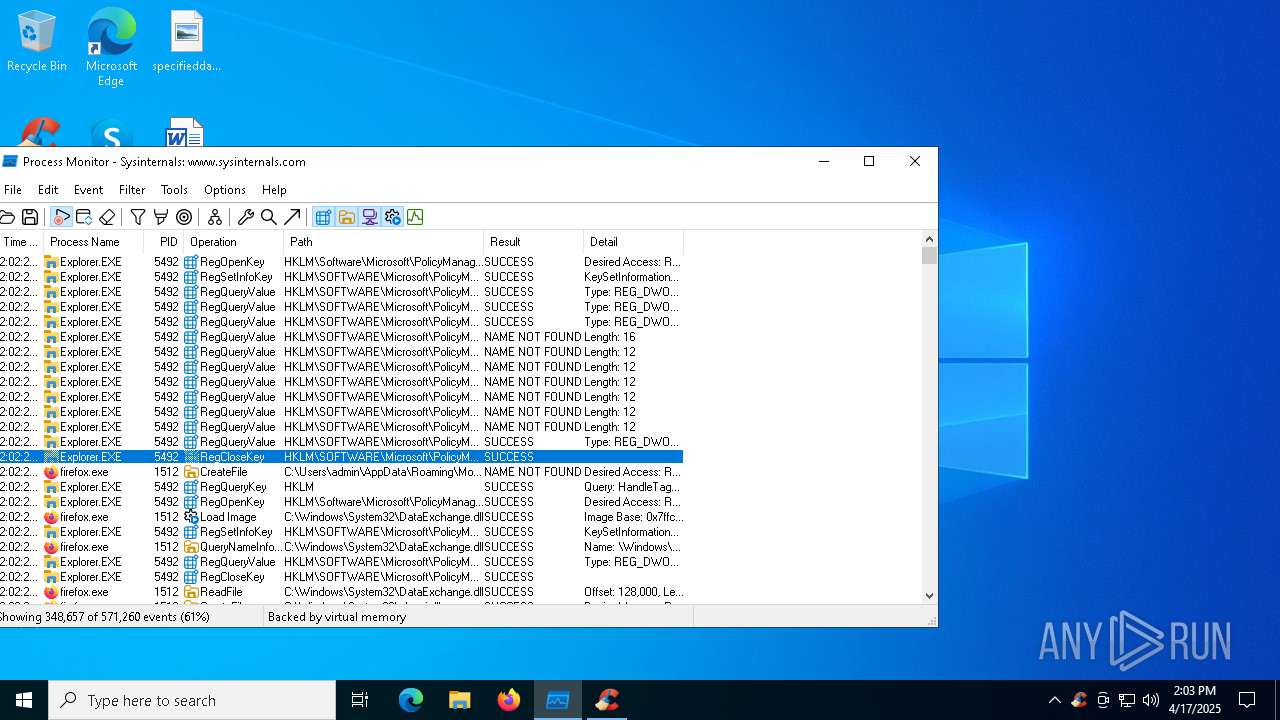Screen dimensions: 1280x720
Task: Open the notification center icon
Action: point(1247,700)
